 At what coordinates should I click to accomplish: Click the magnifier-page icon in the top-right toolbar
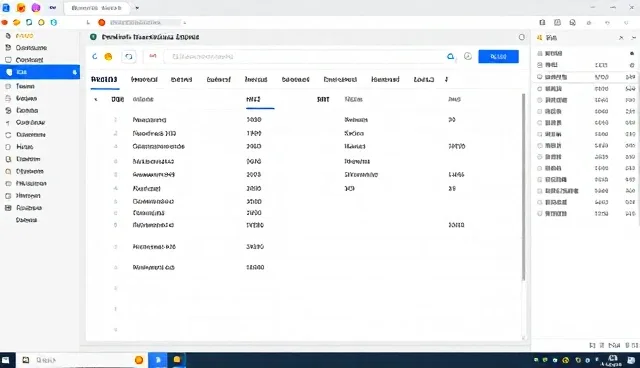tap(573, 22)
